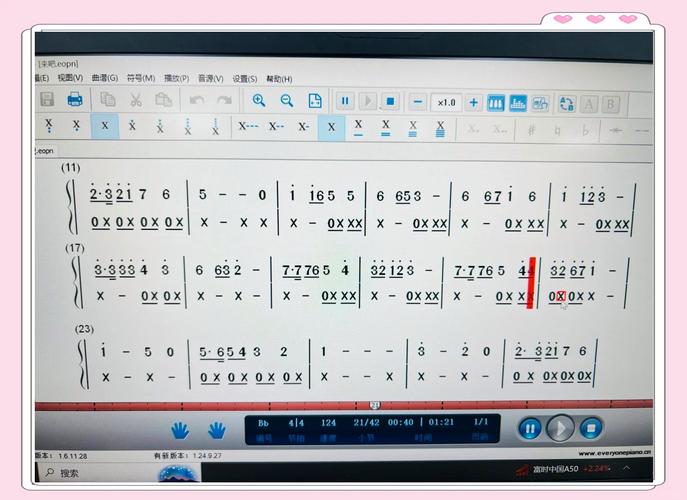Select the highlighted middle octave note
This screenshot has height=500, width=687.
click(105, 126)
